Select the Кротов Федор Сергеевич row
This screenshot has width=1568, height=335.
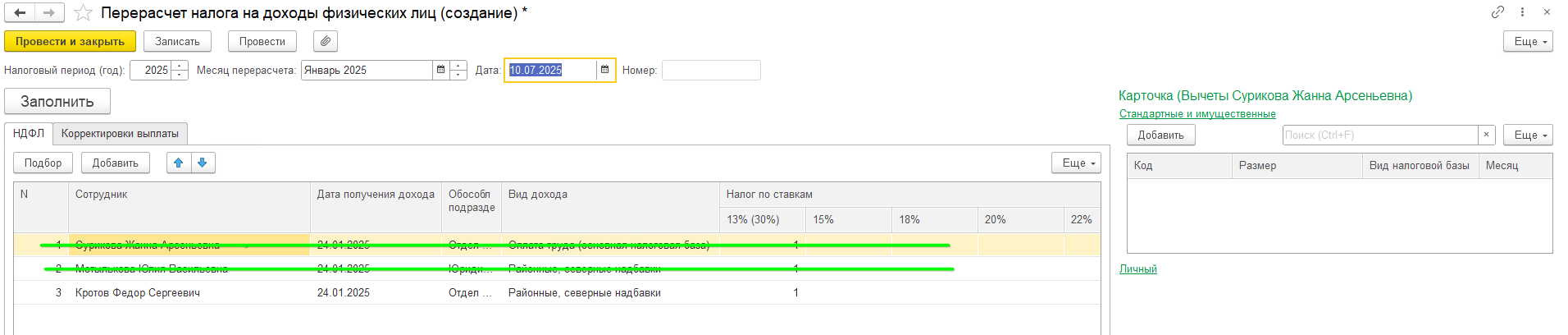(557, 292)
